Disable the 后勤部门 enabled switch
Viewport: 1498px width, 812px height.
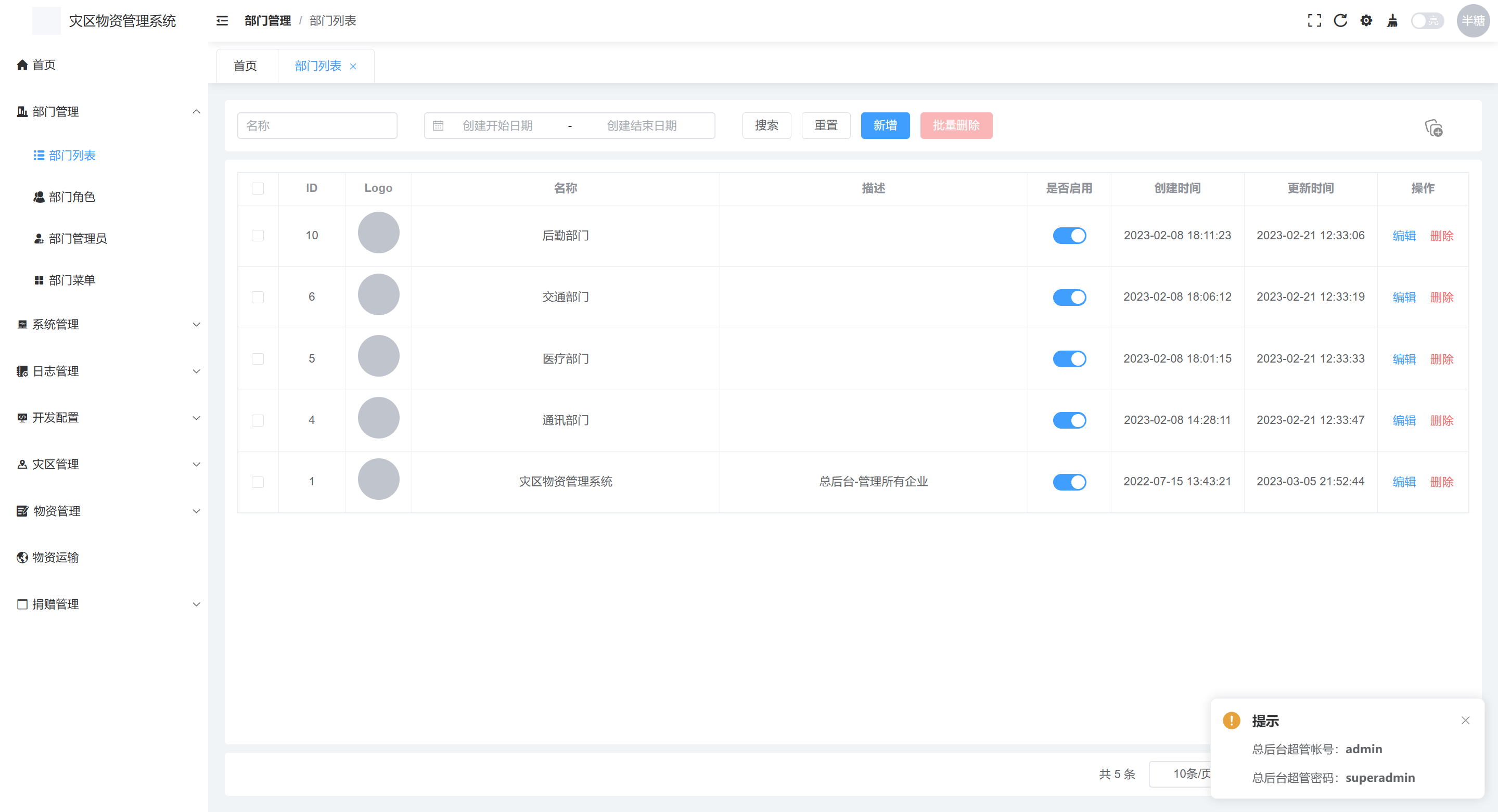click(x=1069, y=236)
